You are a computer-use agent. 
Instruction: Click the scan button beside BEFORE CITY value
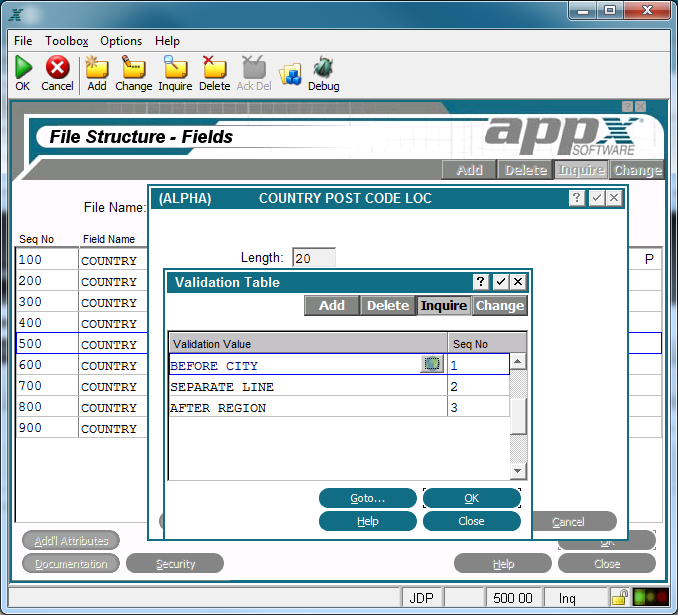pos(432,364)
